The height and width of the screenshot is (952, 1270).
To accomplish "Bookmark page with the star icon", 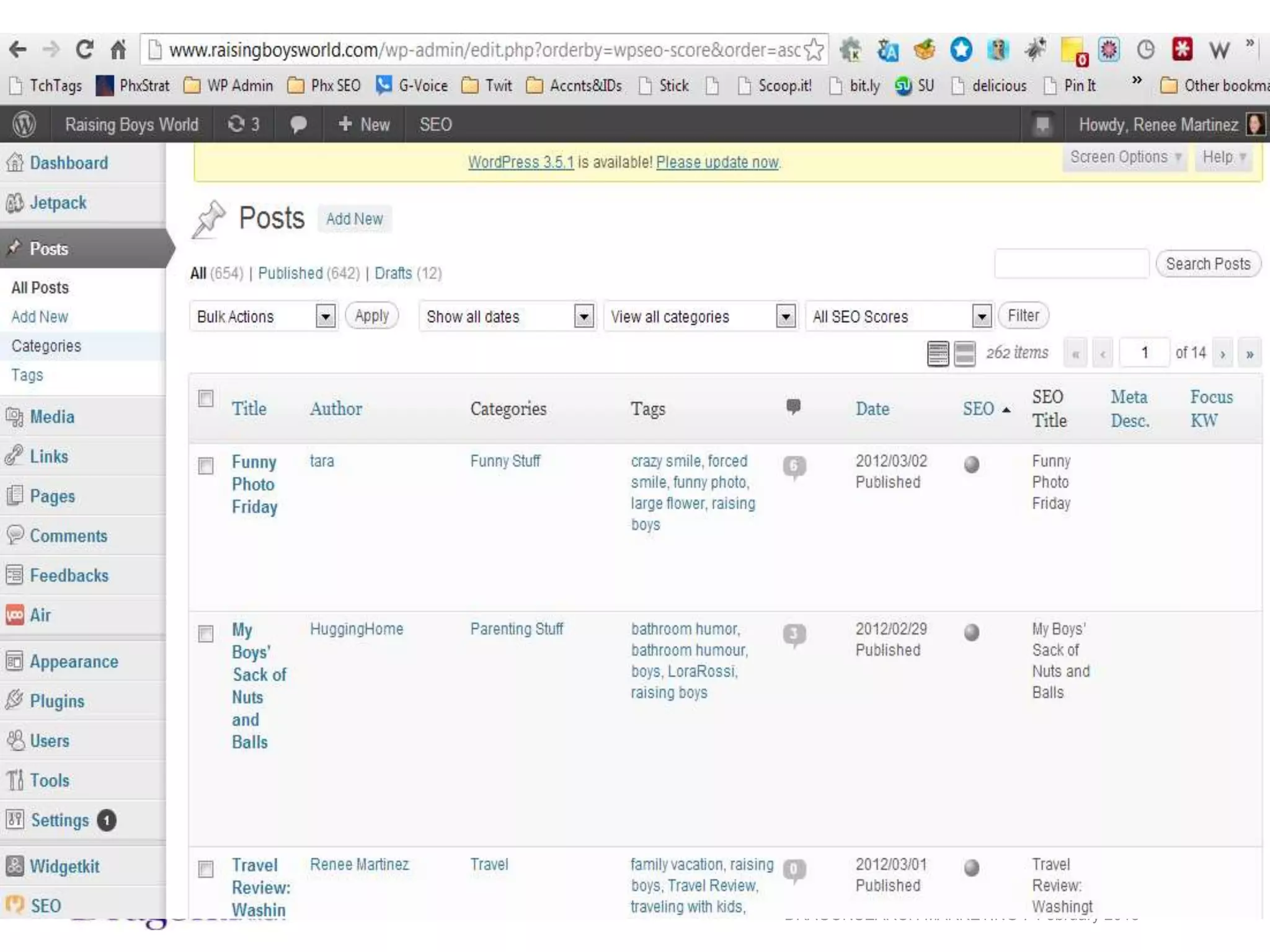I will coord(814,50).
